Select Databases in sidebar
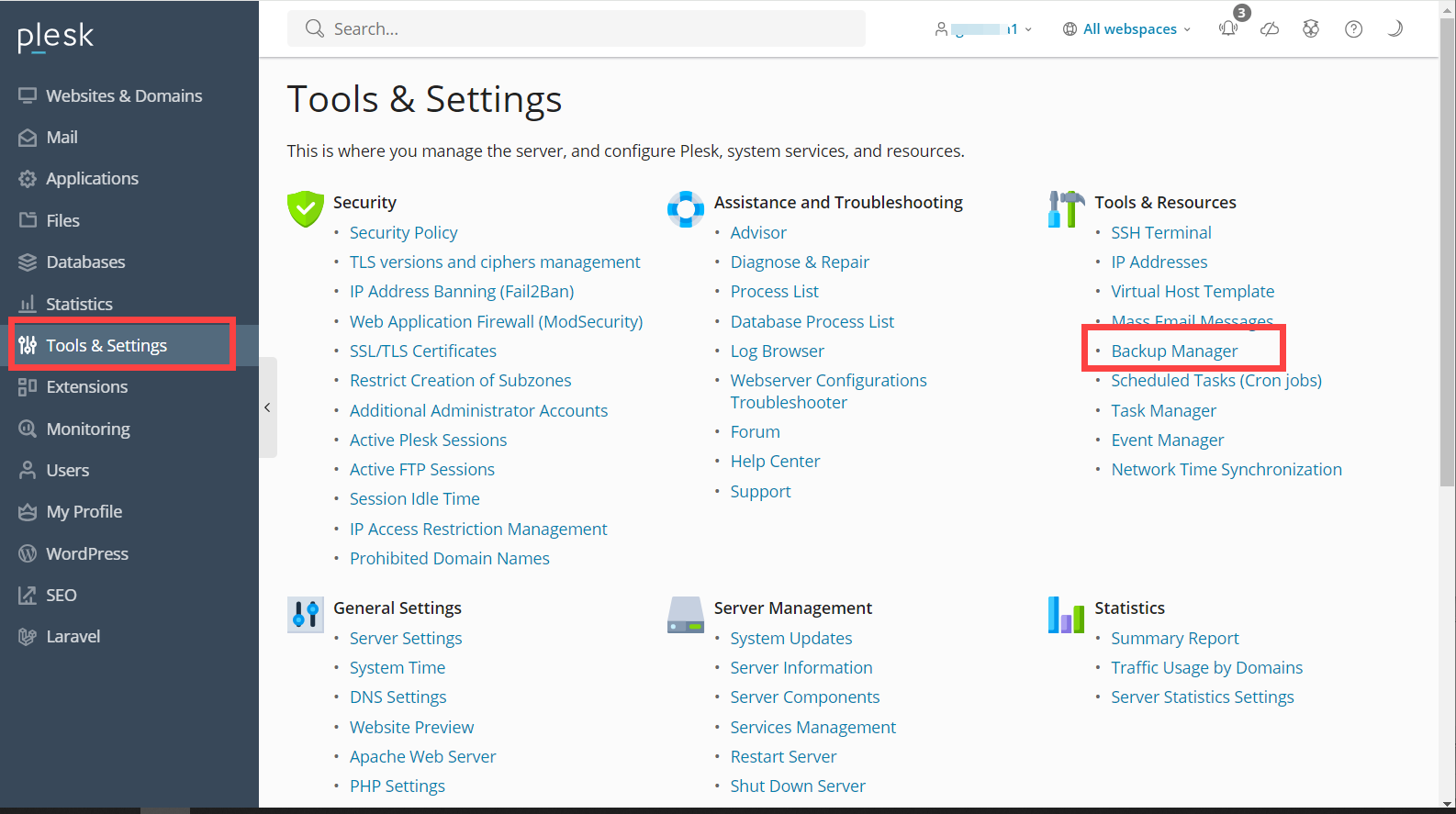Screen dimensions: 1456x814 tap(85, 262)
